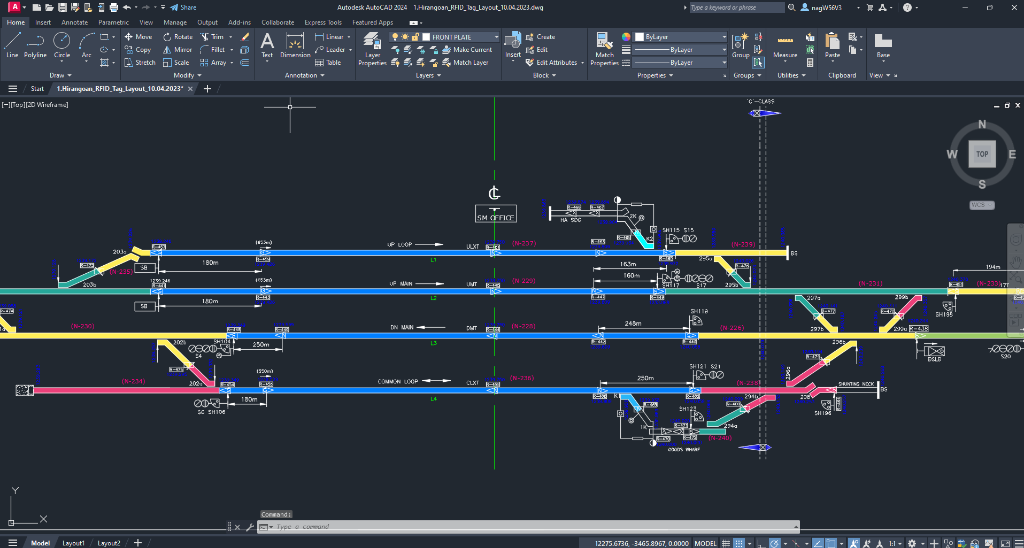Viewport: 1024px width, 548px height.
Task: Click the Erase tool icon
Action: (x=245, y=37)
